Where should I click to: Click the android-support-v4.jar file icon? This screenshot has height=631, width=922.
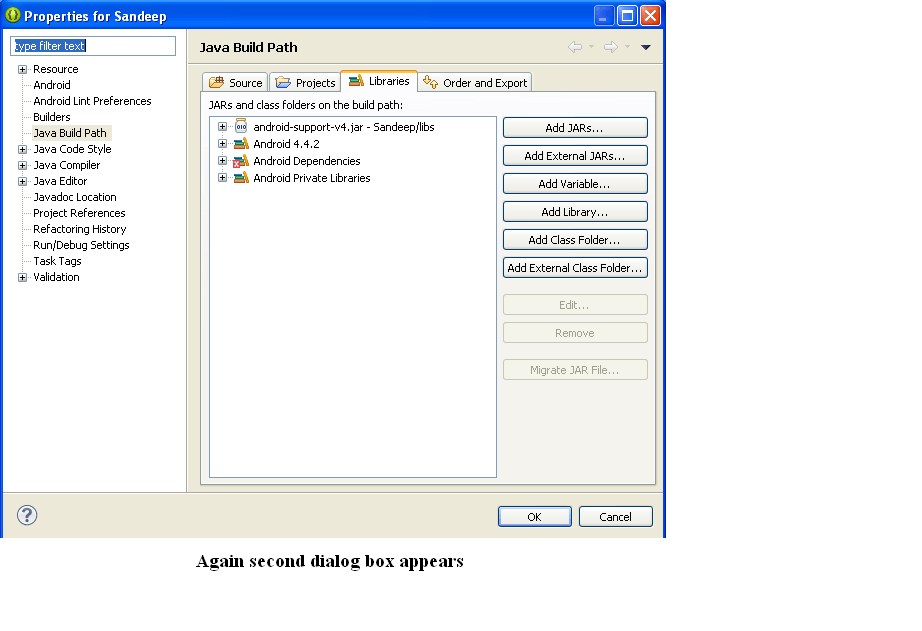[241, 127]
